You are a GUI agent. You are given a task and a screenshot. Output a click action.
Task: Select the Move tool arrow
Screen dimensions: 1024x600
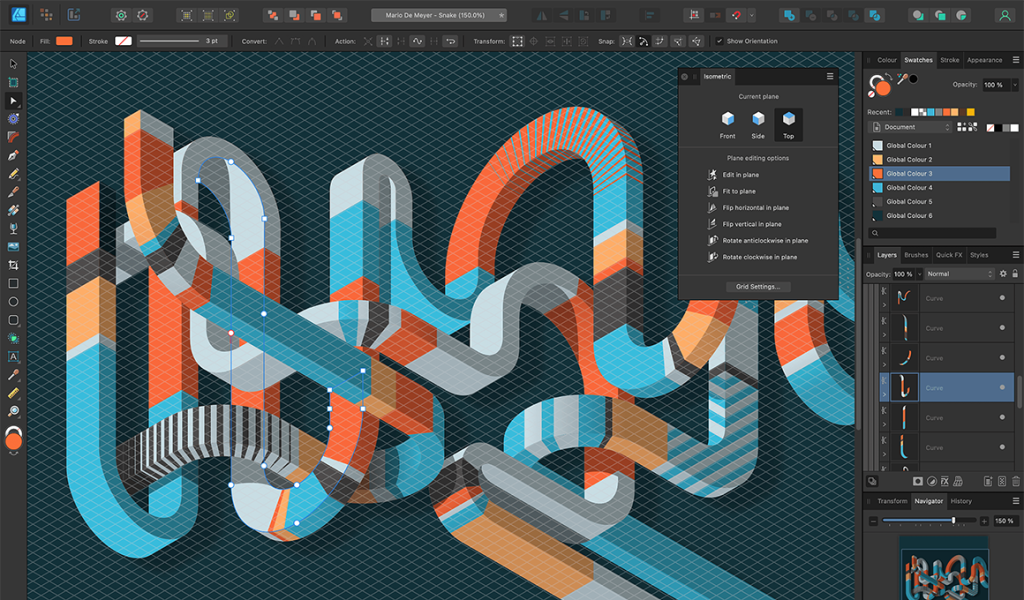coord(13,64)
